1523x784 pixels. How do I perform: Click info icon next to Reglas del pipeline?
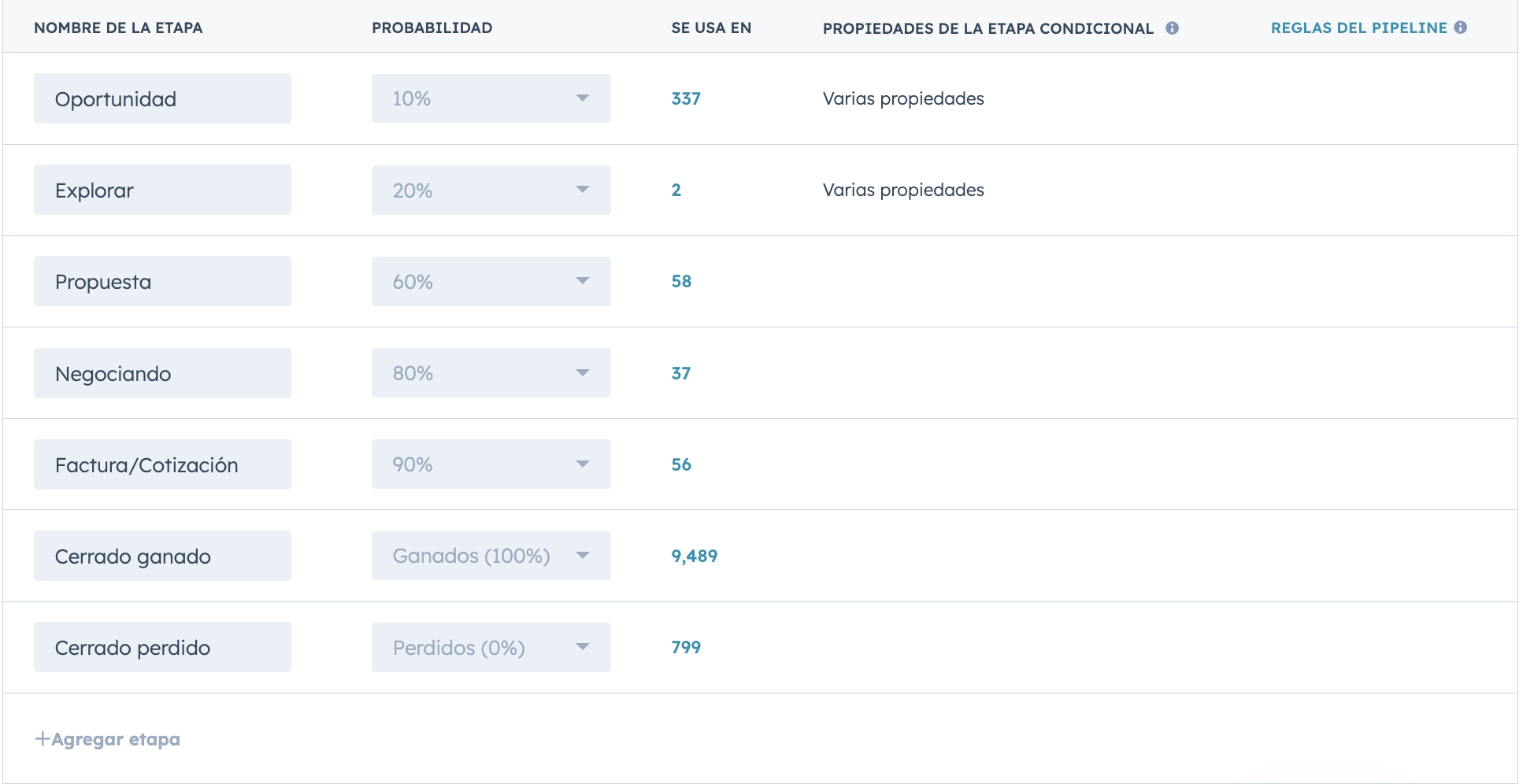[1461, 28]
